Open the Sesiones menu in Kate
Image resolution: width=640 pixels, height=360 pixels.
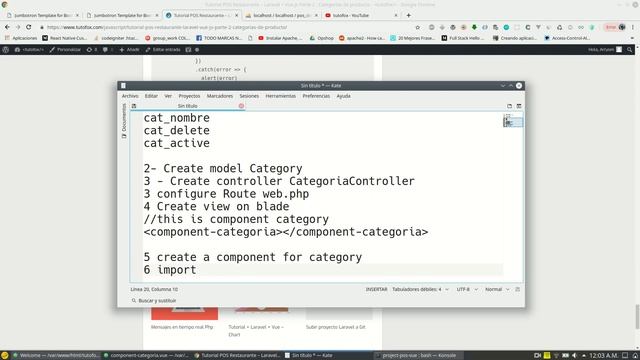(249, 96)
